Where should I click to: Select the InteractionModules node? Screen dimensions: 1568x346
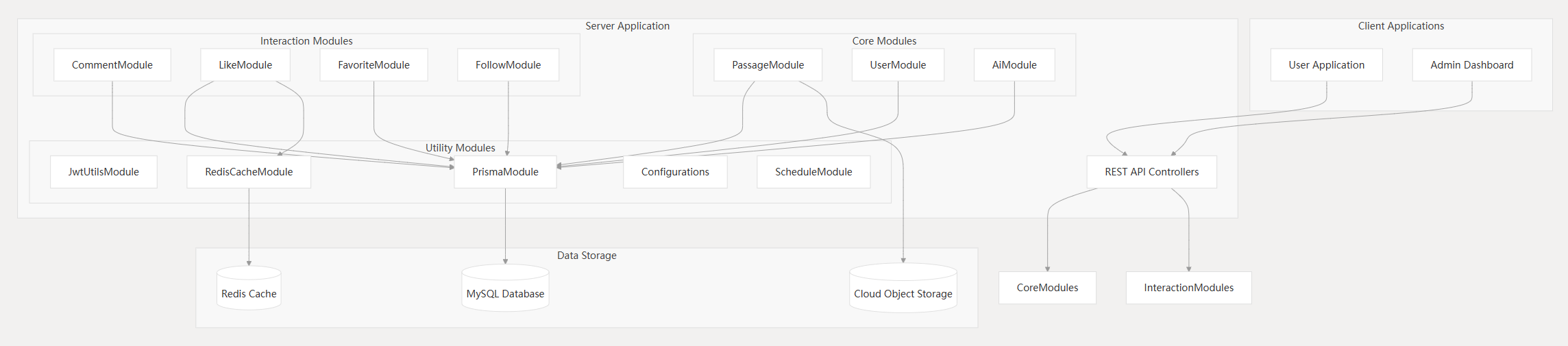1188,288
